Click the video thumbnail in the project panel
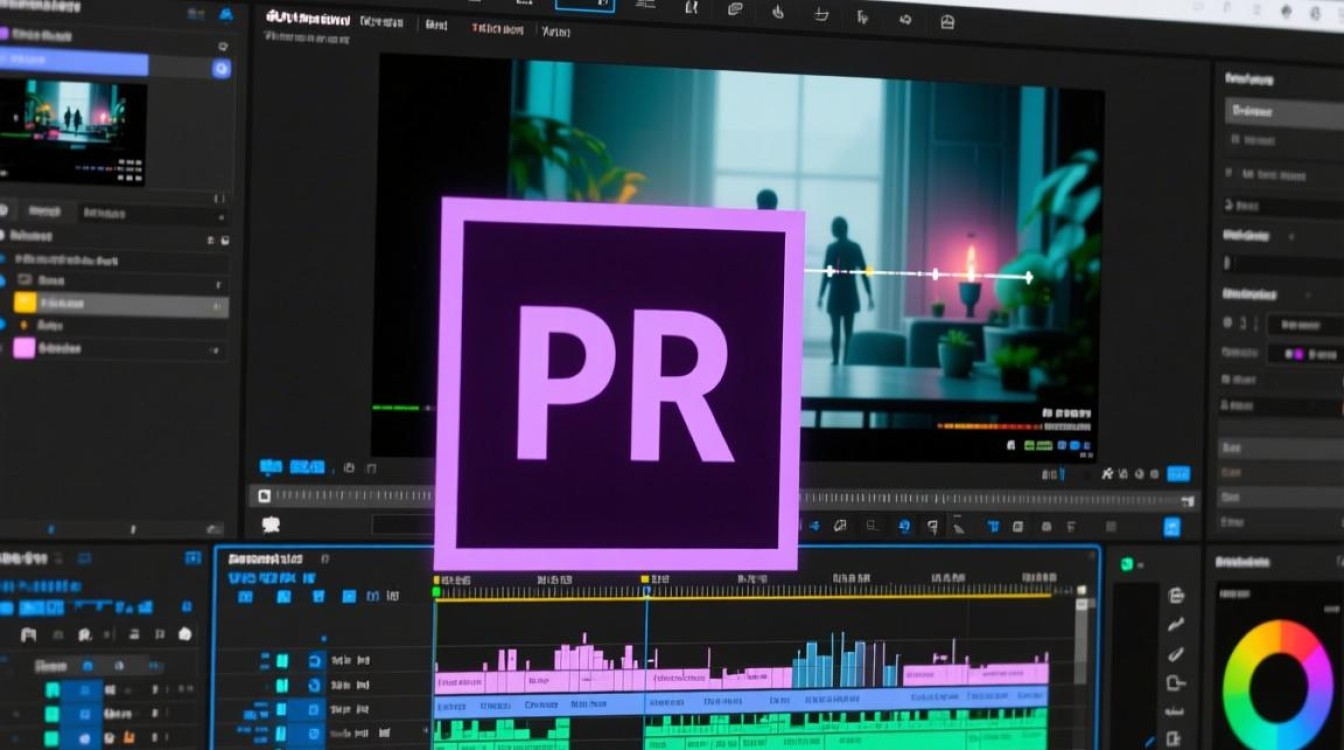Screen dimensions: 1344x750 pos(73,130)
